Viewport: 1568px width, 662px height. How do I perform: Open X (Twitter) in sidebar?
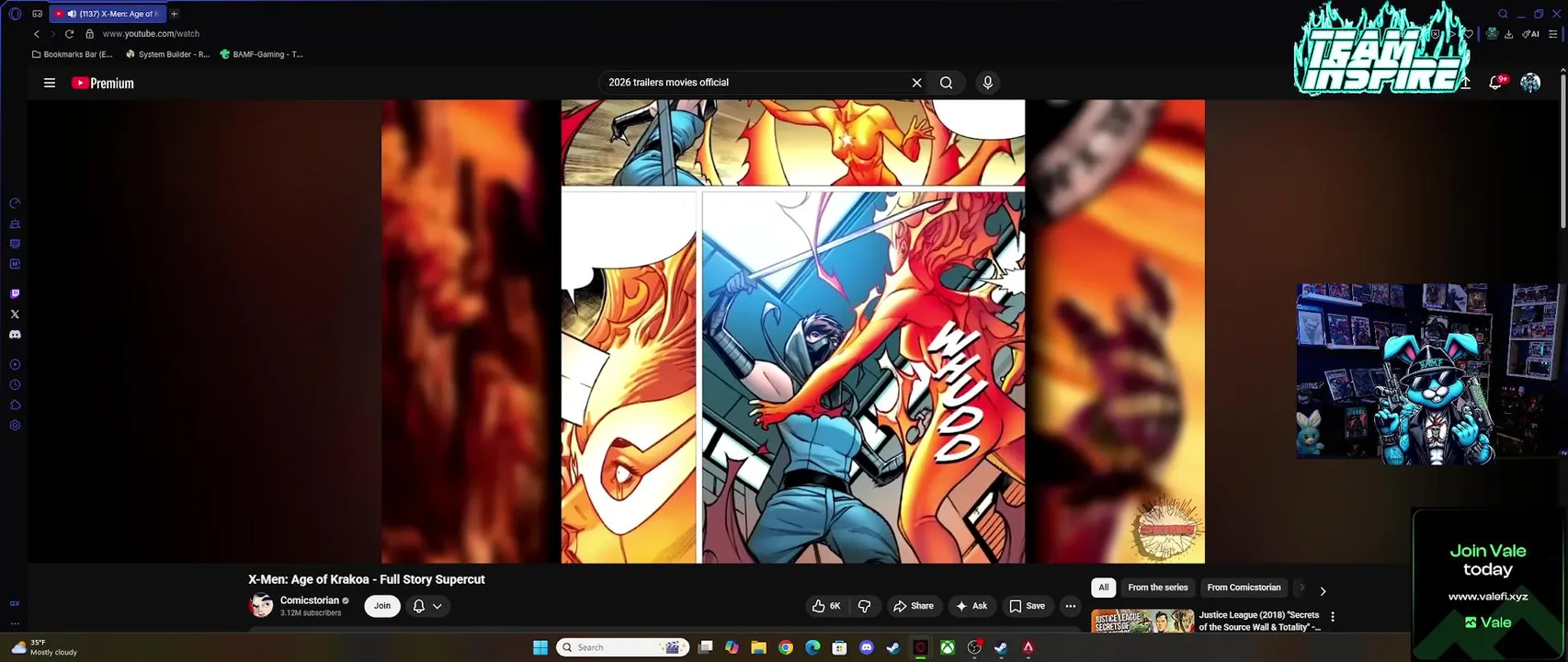tap(15, 314)
